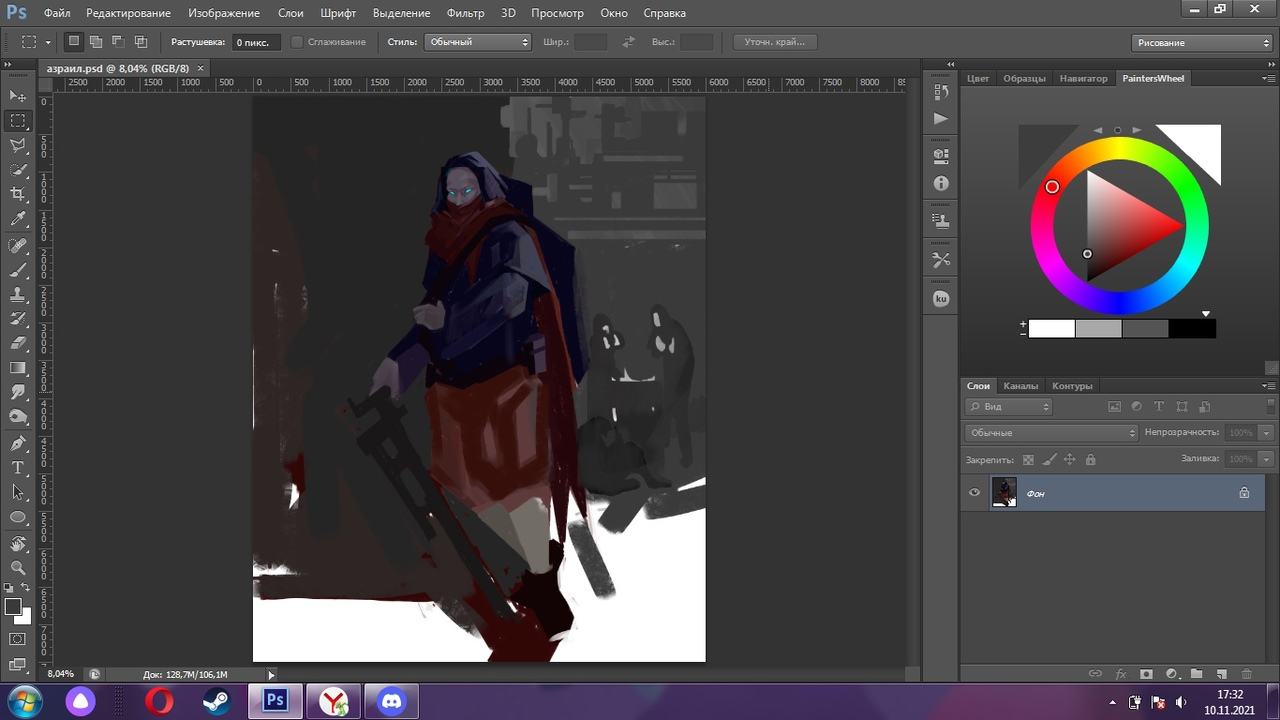Image resolution: width=1280 pixels, height=720 pixels.
Task: Click the add layer style fx icon
Action: click(1121, 674)
